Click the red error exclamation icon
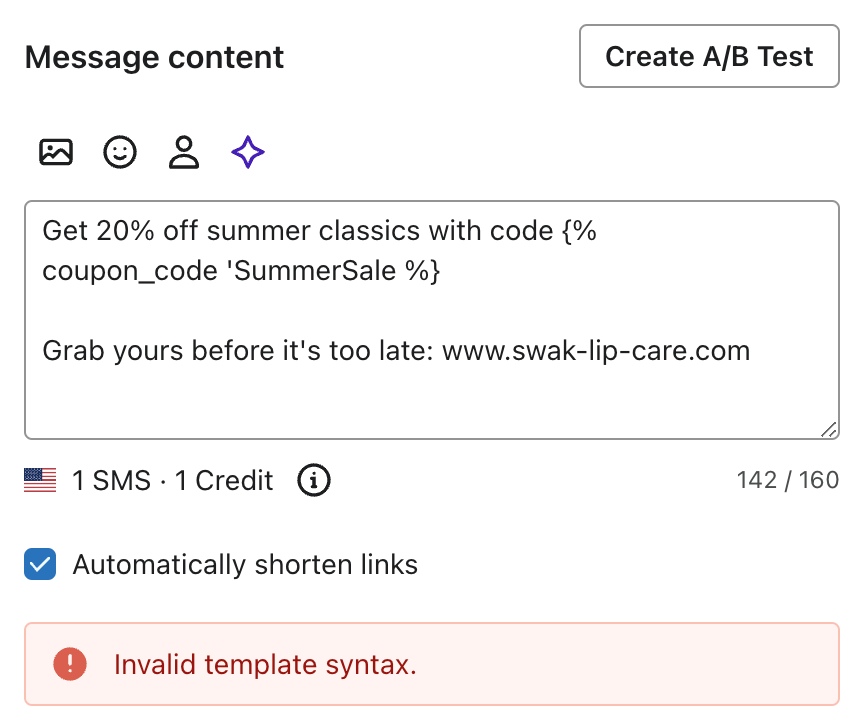 70,664
